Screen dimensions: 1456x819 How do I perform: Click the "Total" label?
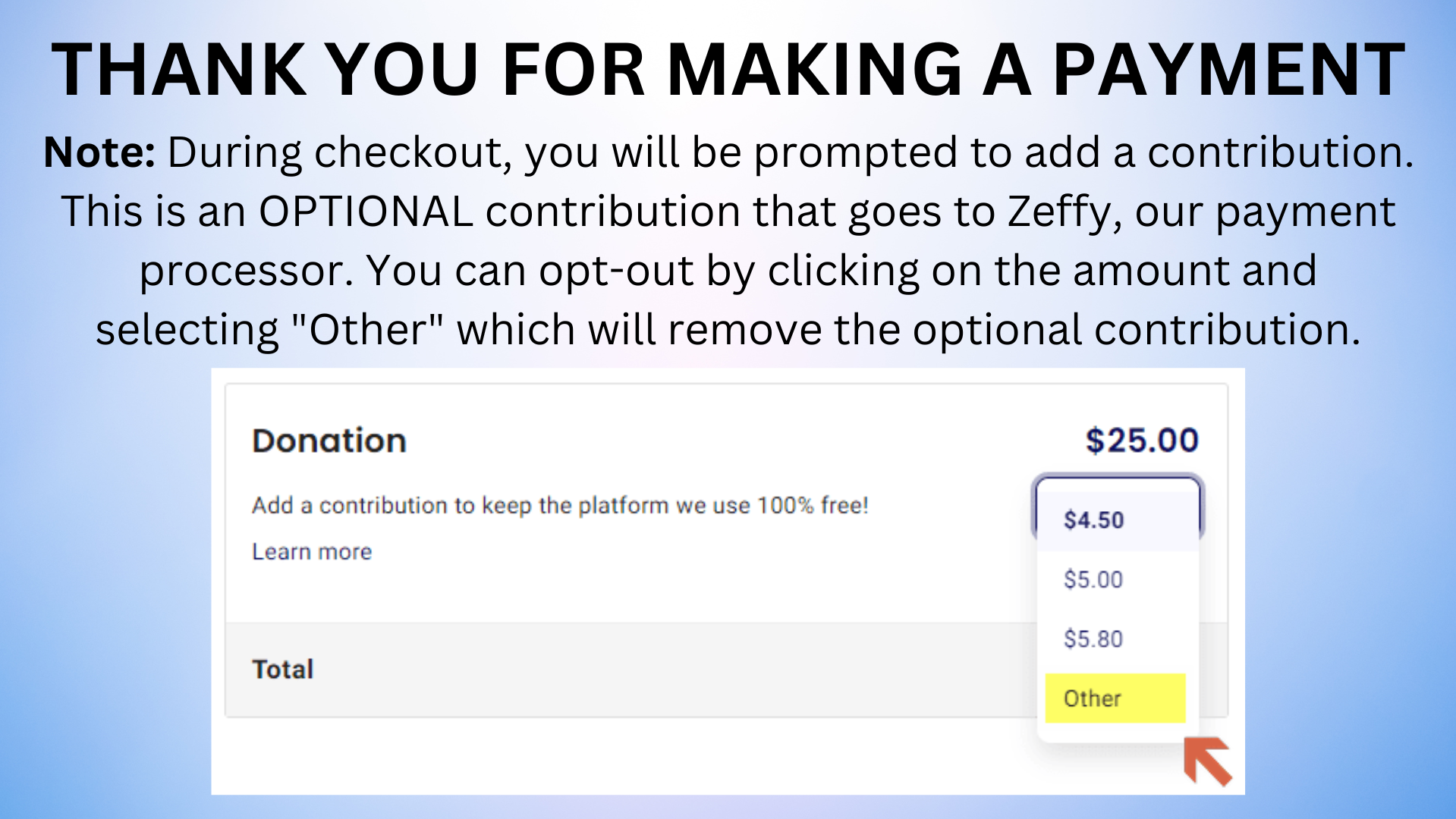click(x=282, y=670)
